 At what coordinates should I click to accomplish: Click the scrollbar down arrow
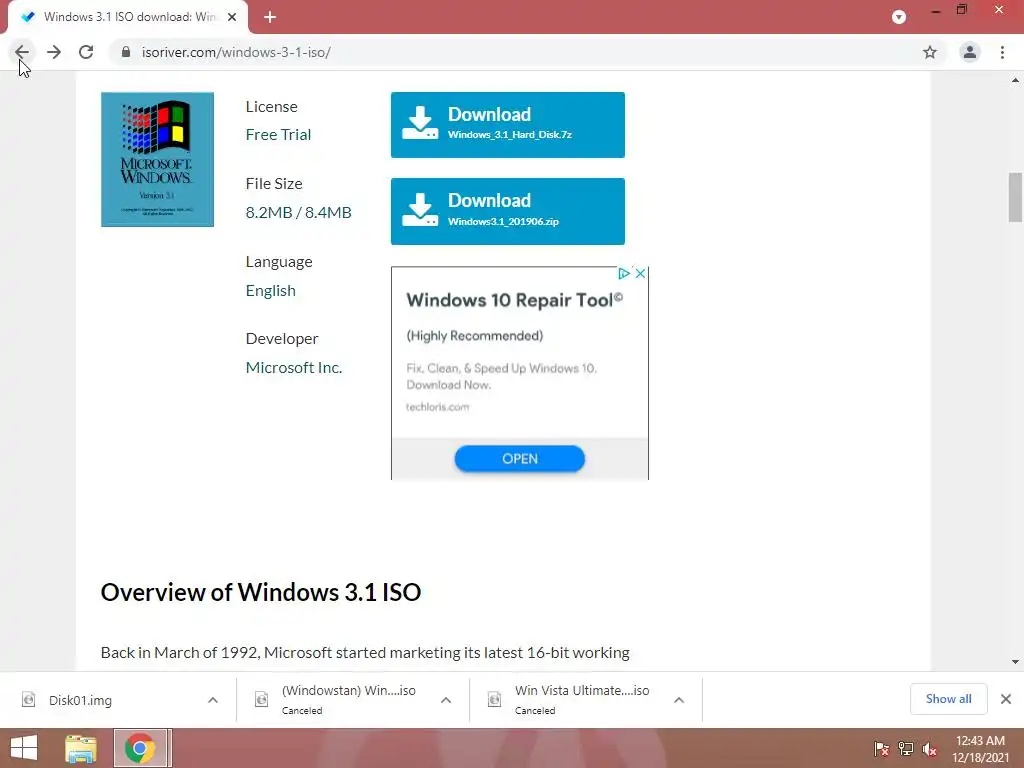(x=1015, y=662)
